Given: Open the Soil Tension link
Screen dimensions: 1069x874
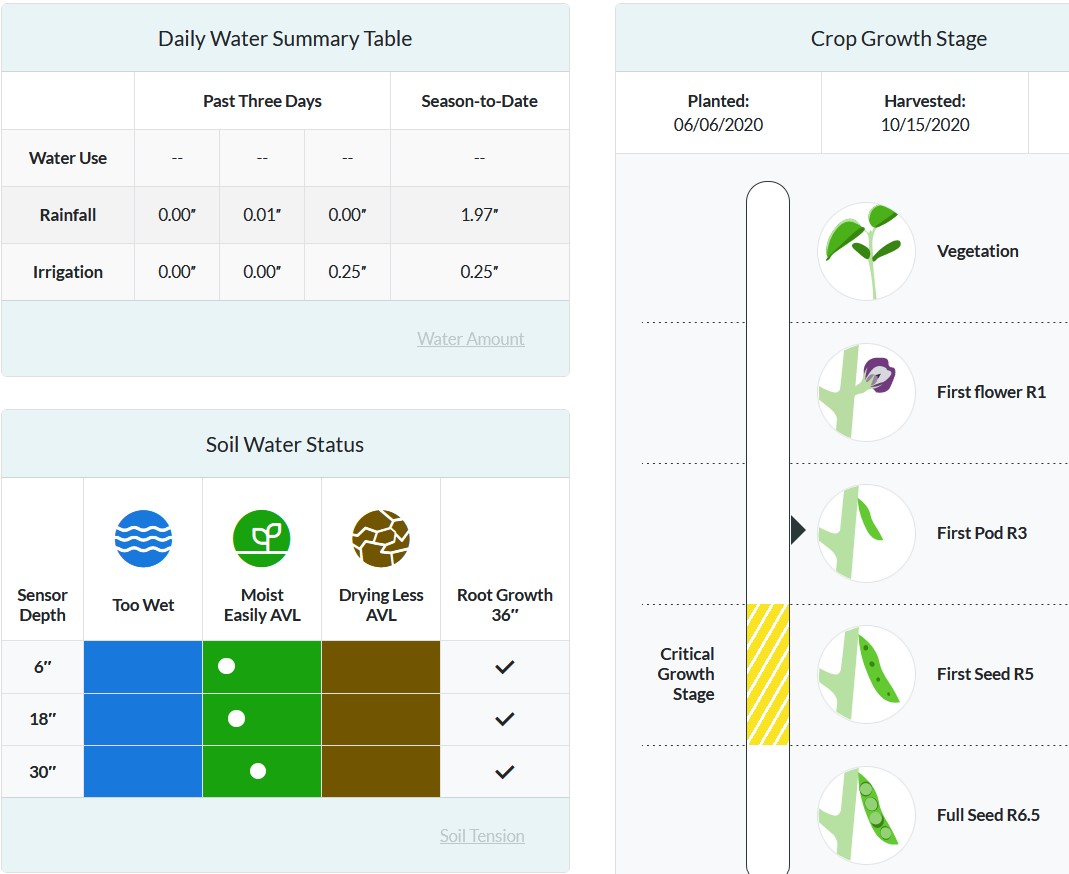Looking at the screenshot, I should 482,836.
